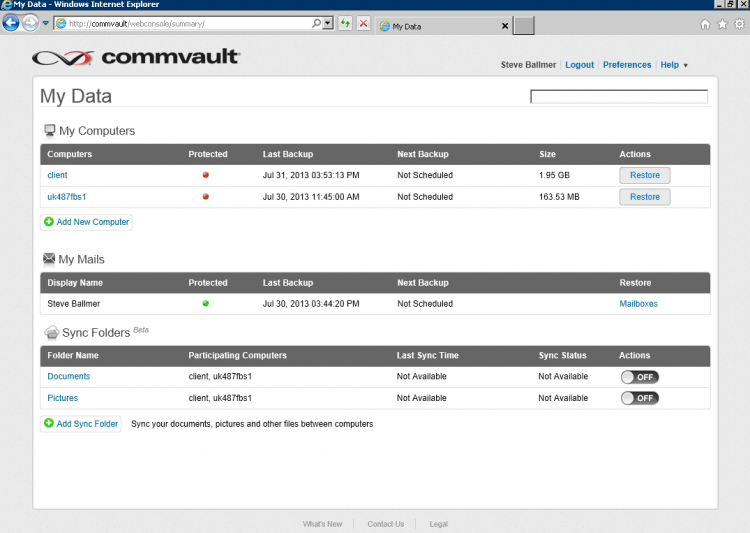Open the client computer link
The width and height of the screenshot is (750, 533).
click(x=57, y=175)
